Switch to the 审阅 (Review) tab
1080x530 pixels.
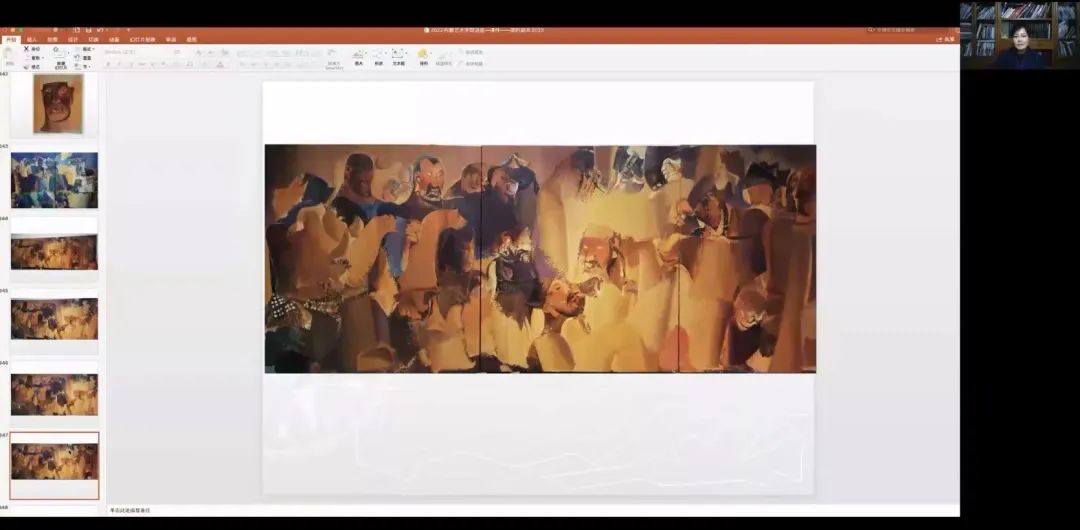(x=171, y=39)
